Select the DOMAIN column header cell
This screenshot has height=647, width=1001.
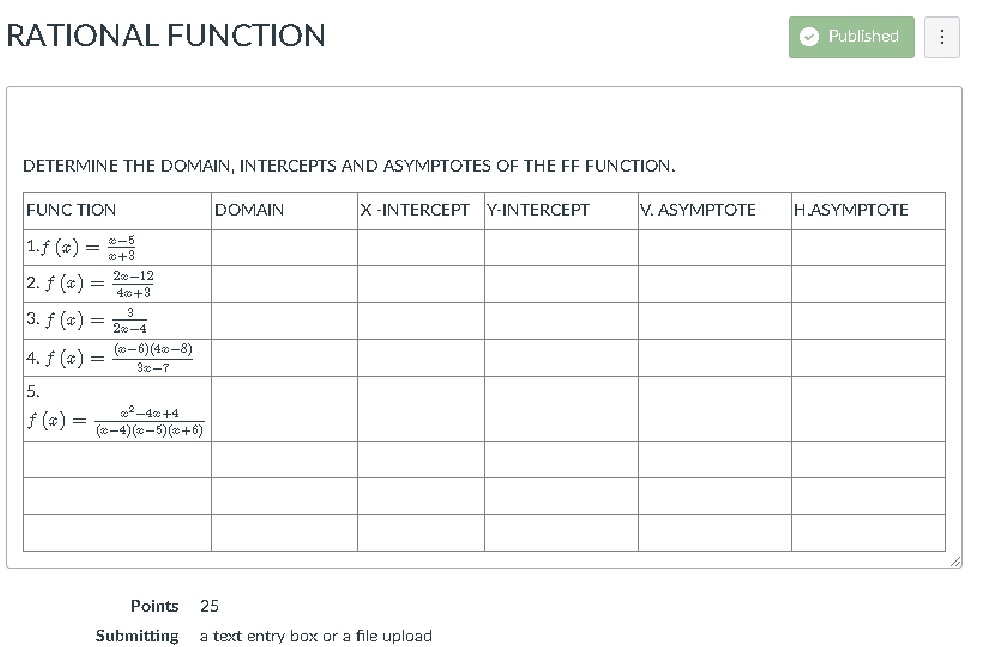pos(283,210)
